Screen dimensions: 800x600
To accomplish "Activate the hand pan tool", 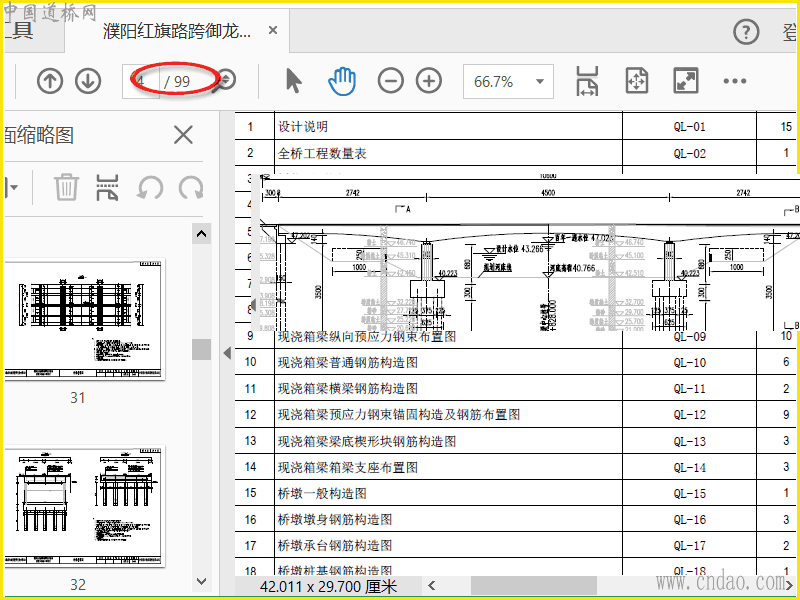I will click(341, 81).
